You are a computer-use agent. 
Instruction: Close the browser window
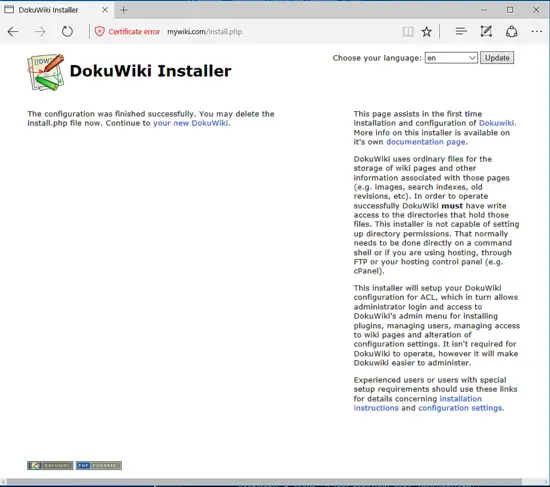pos(536,10)
